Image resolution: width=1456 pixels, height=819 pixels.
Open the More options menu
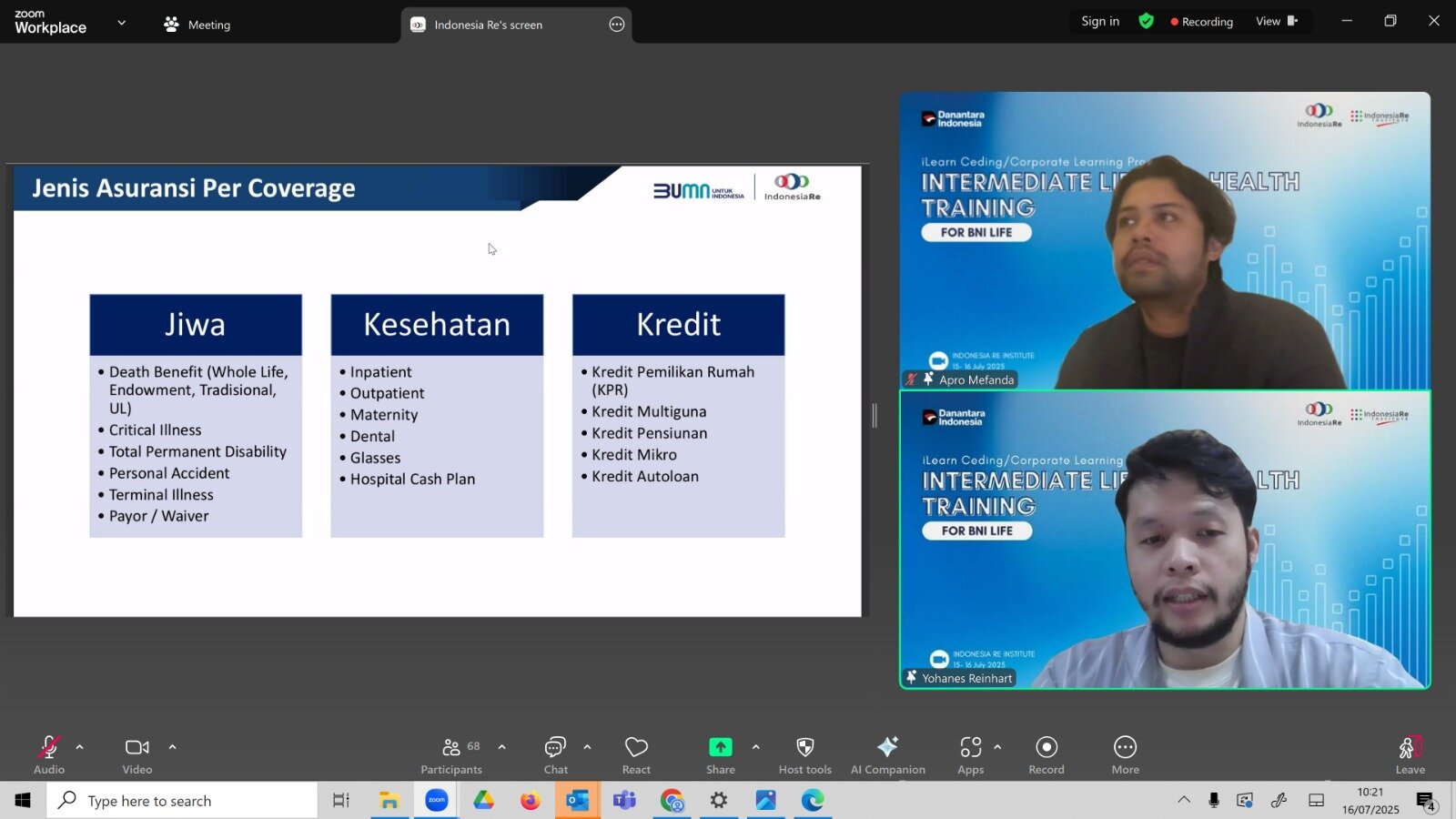point(1125,754)
